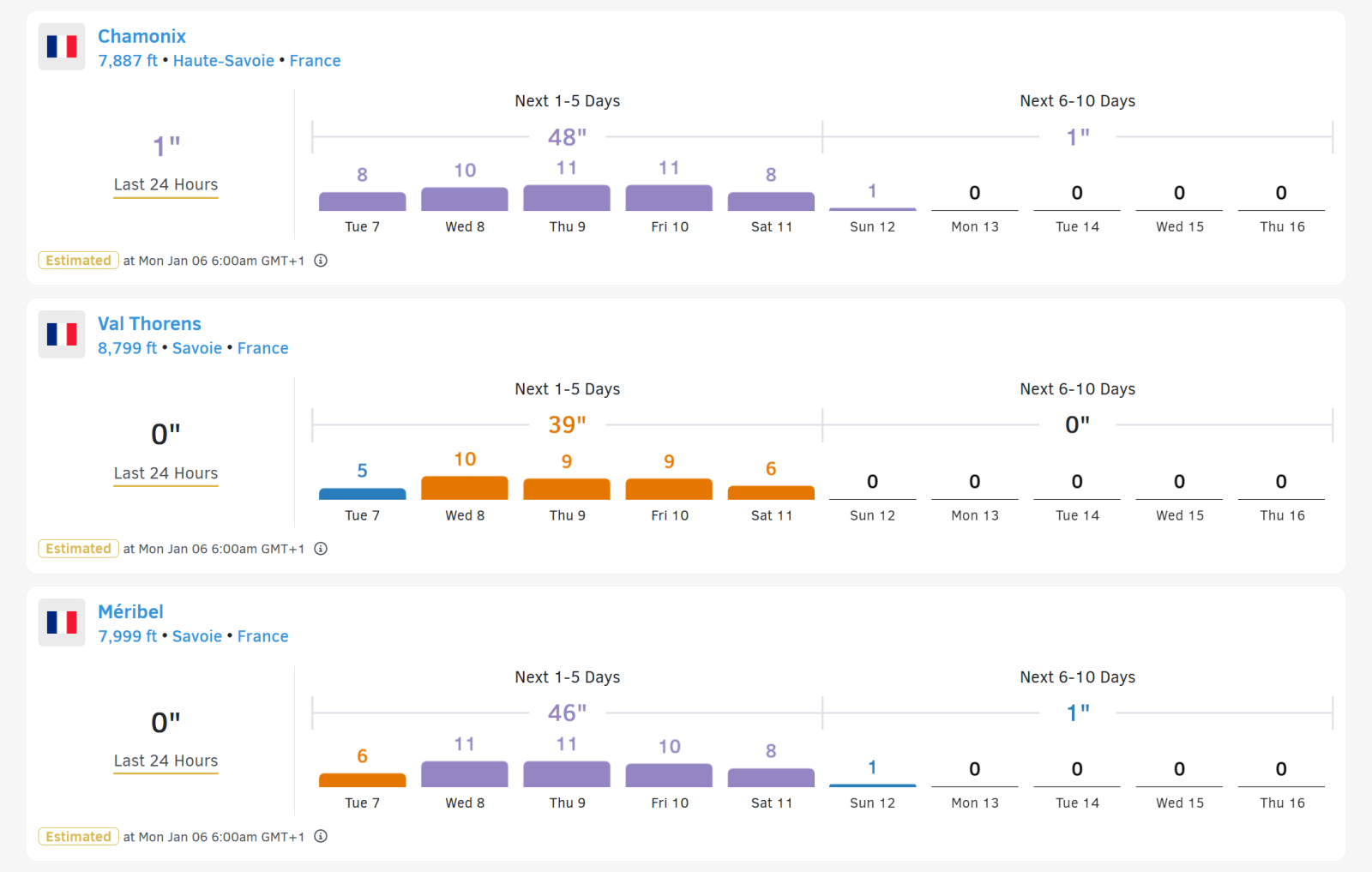Select Chamonix's Thu 9 snowfall bar
Screen dimensions: 1372x872
tap(567, 198)
